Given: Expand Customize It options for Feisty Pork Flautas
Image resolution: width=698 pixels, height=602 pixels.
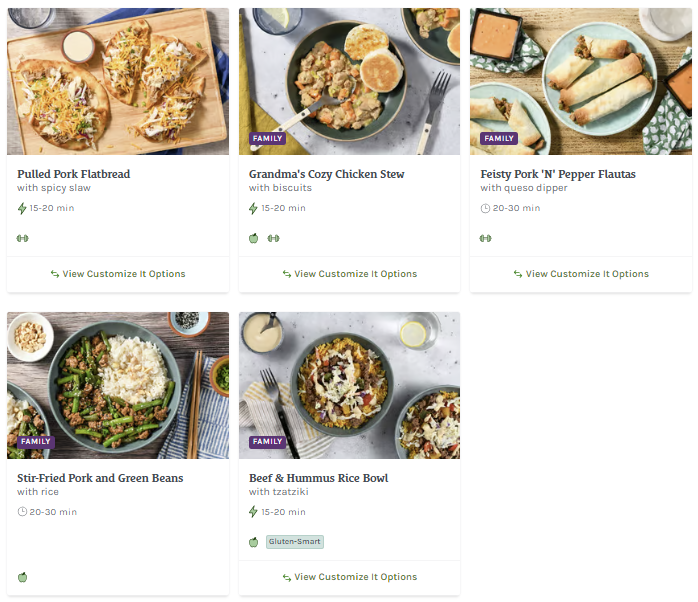Looking at the screenshot, I should click(x=581, y=274).
